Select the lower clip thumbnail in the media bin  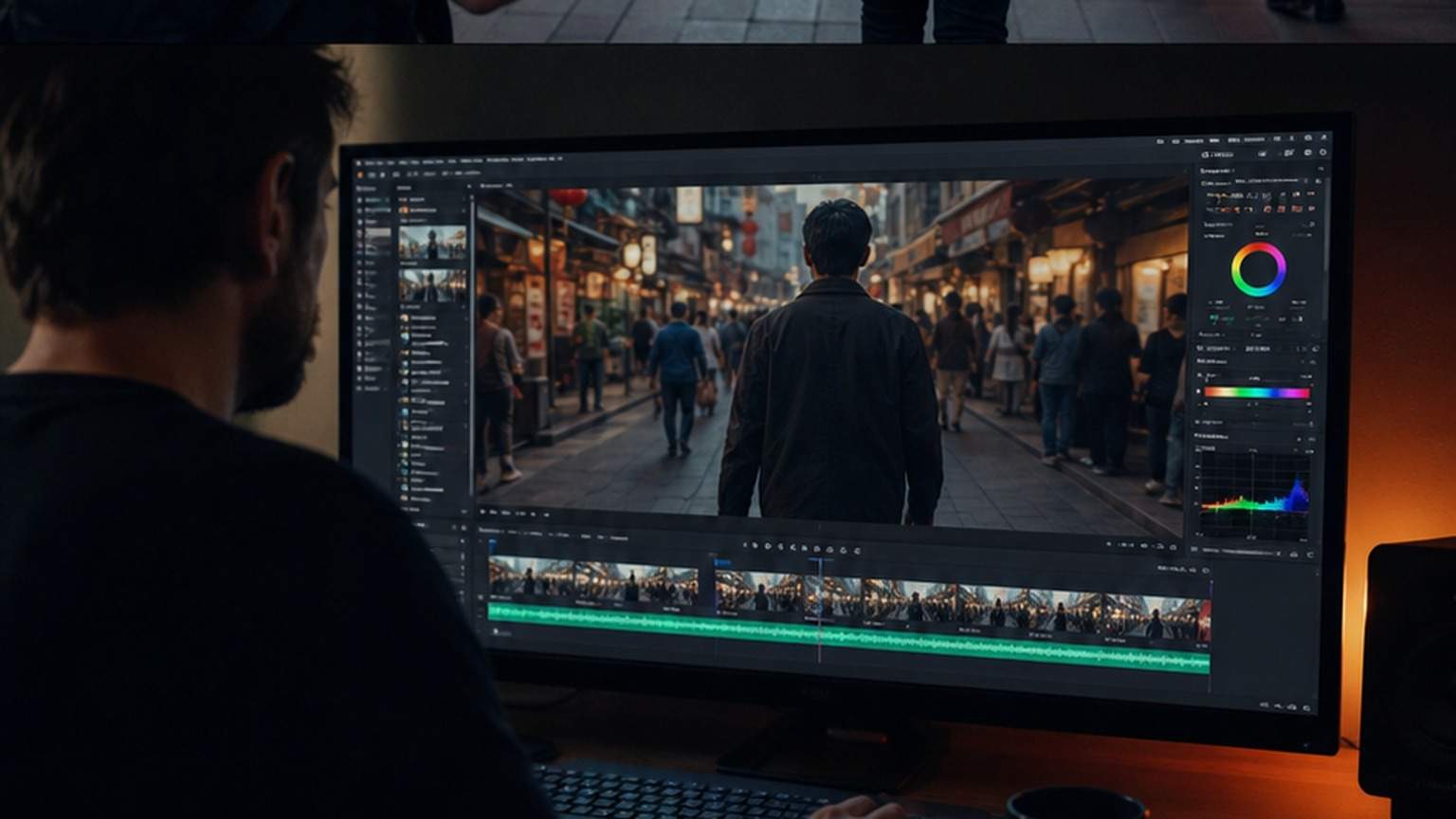pos(432,285)
